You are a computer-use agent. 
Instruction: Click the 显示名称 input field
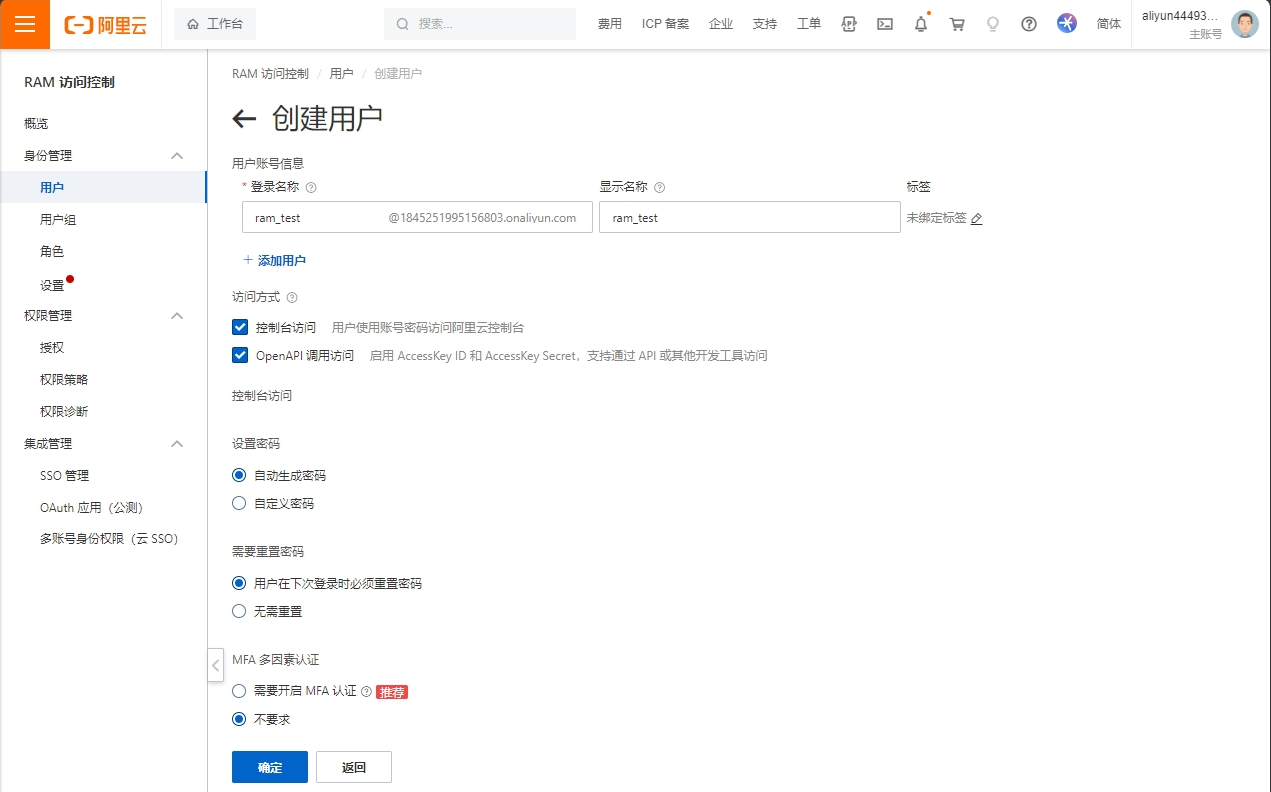coord(749,217)
